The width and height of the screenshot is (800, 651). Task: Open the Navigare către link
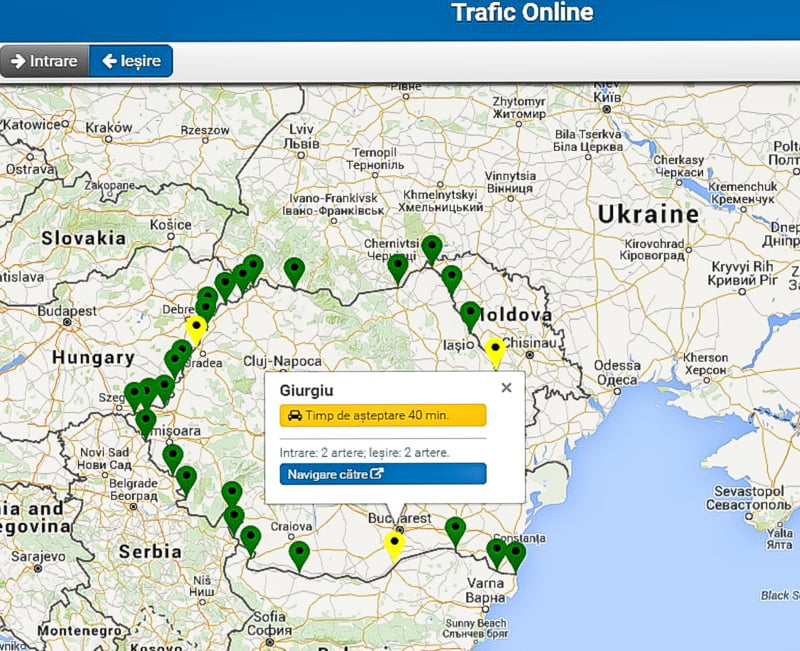tap(383, 474)
